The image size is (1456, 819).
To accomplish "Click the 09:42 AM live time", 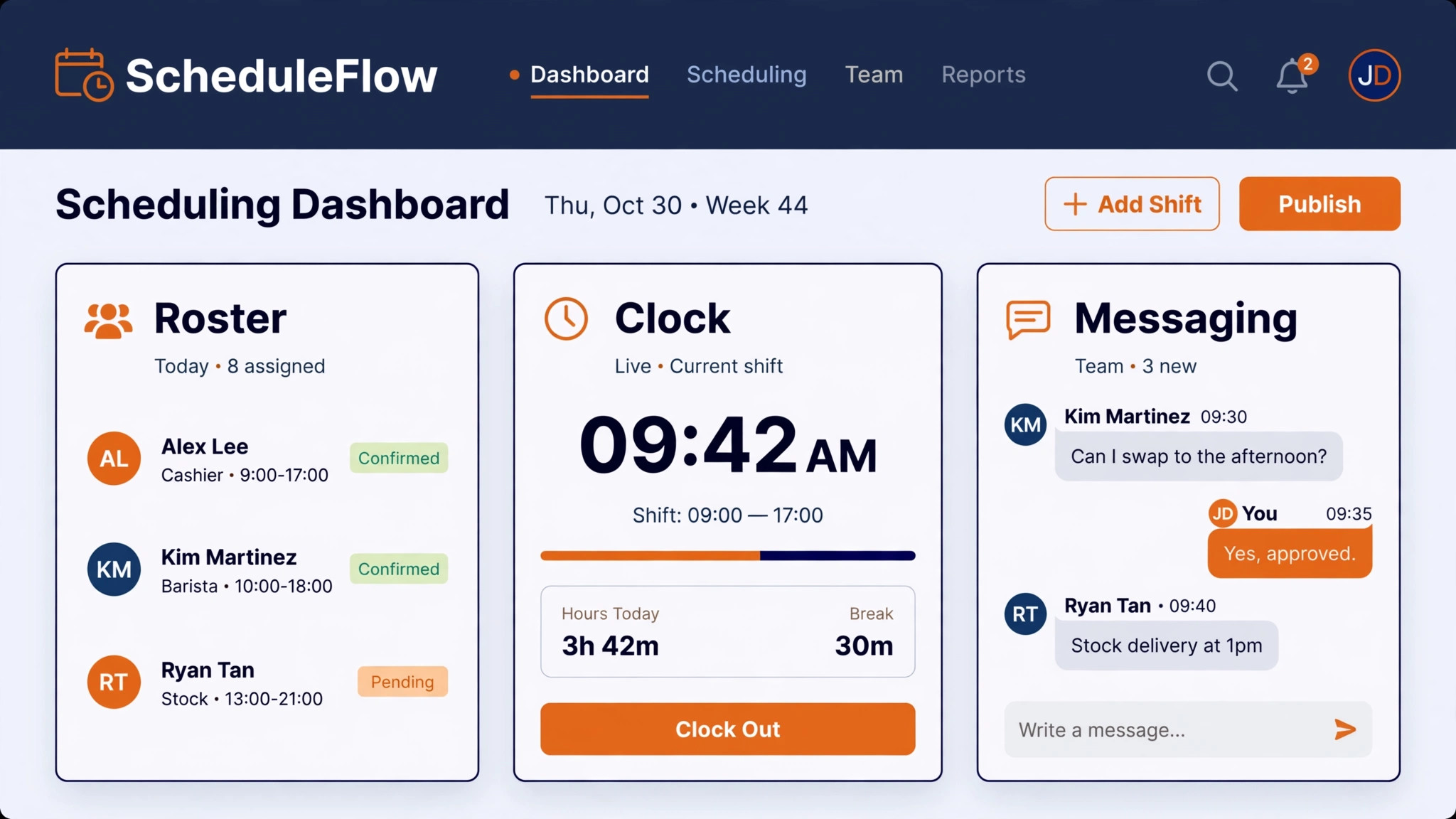I will [728, 445].
